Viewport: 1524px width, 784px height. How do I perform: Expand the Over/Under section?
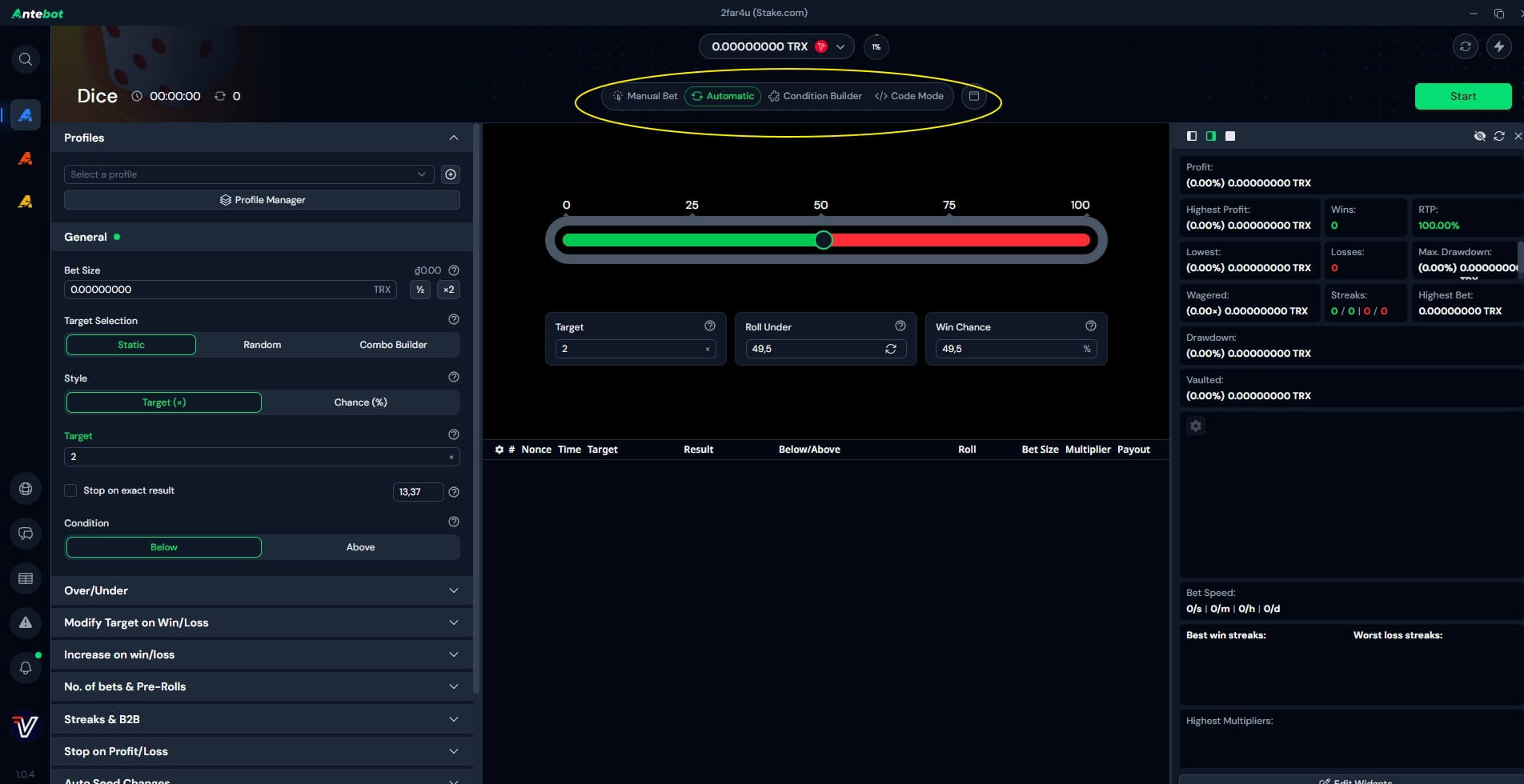point(262,590)
